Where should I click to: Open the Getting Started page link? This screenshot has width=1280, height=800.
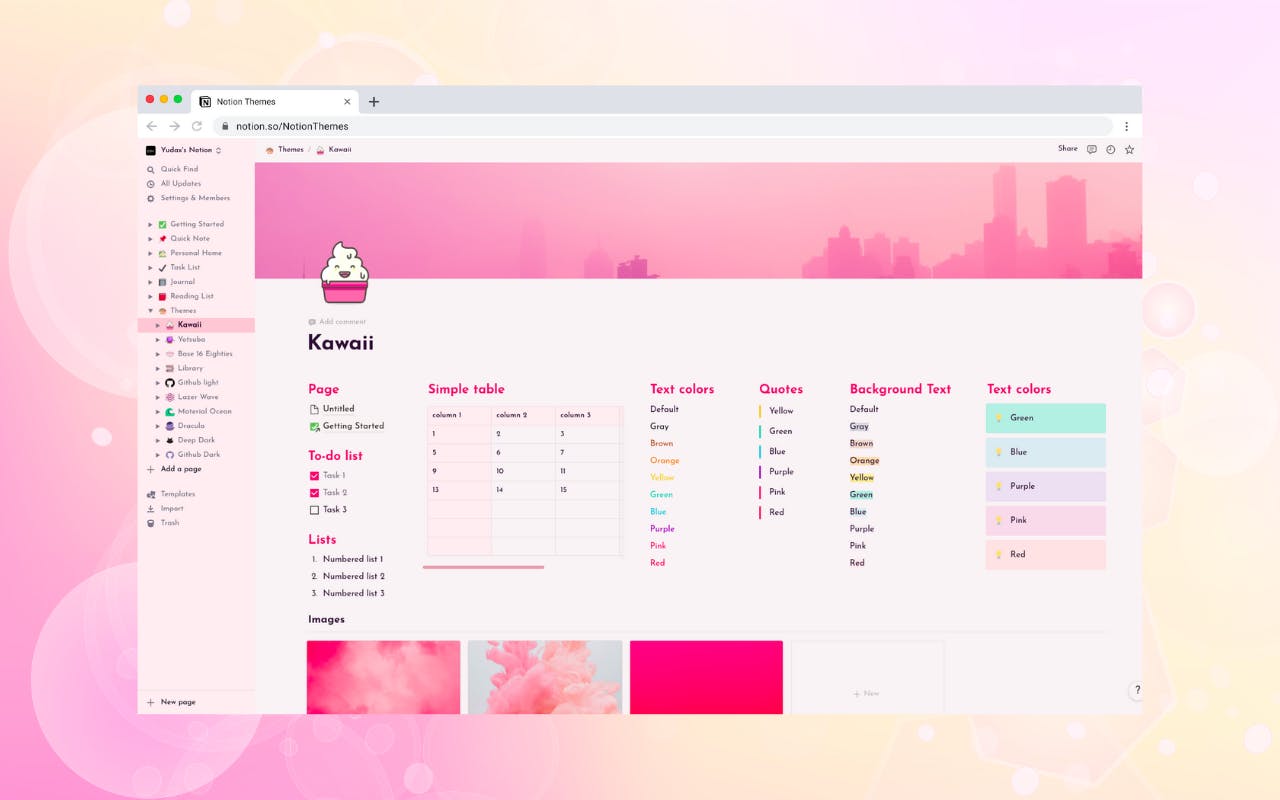click(x=354, y=426)
